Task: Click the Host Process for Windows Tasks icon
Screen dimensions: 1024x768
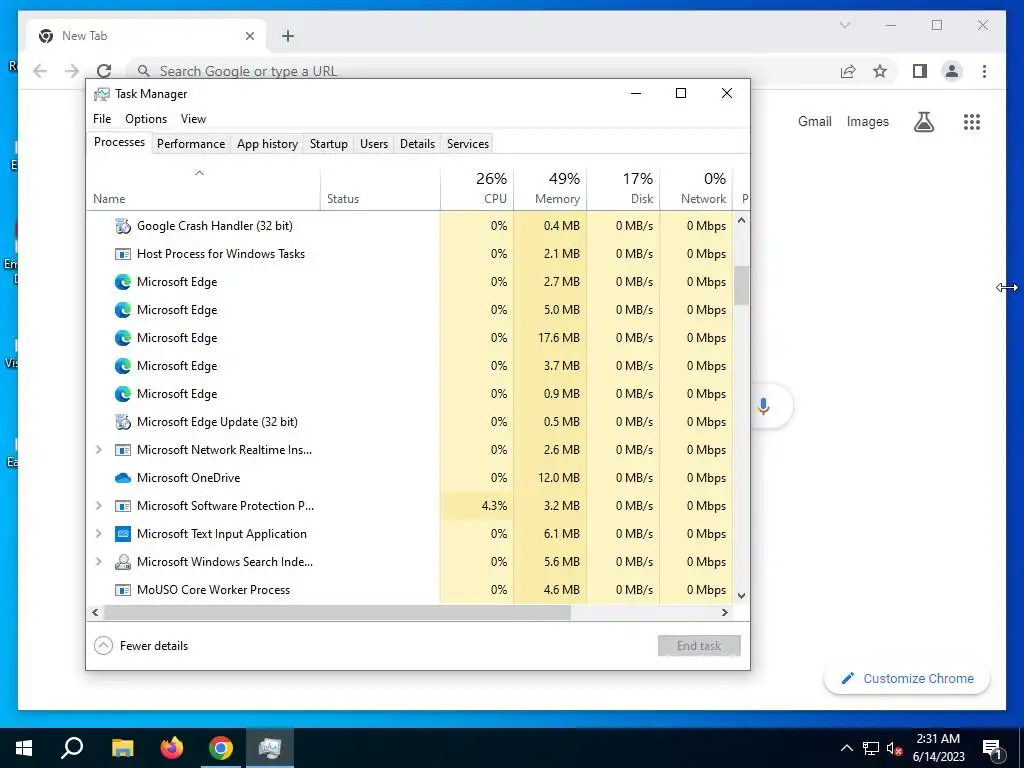Action: click(122, 254)
